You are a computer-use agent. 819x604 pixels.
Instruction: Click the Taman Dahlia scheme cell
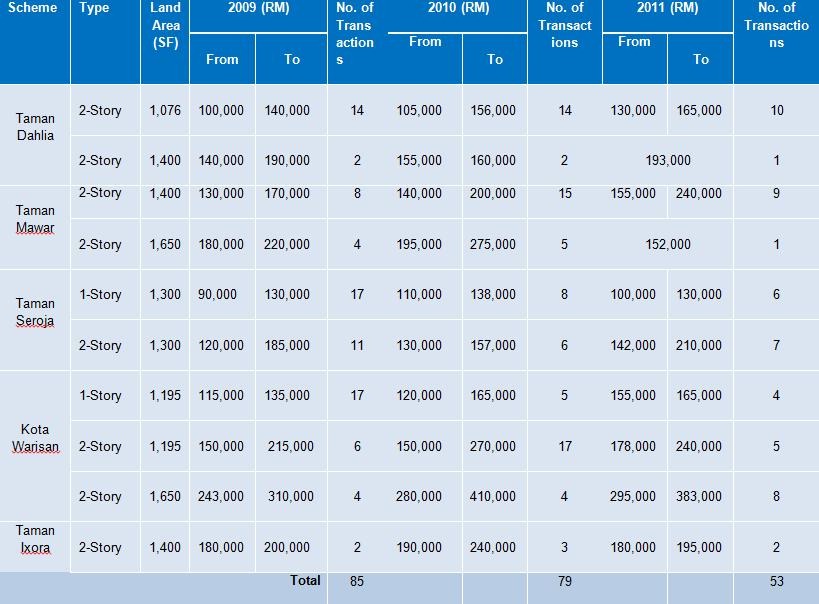coord(35,126)
